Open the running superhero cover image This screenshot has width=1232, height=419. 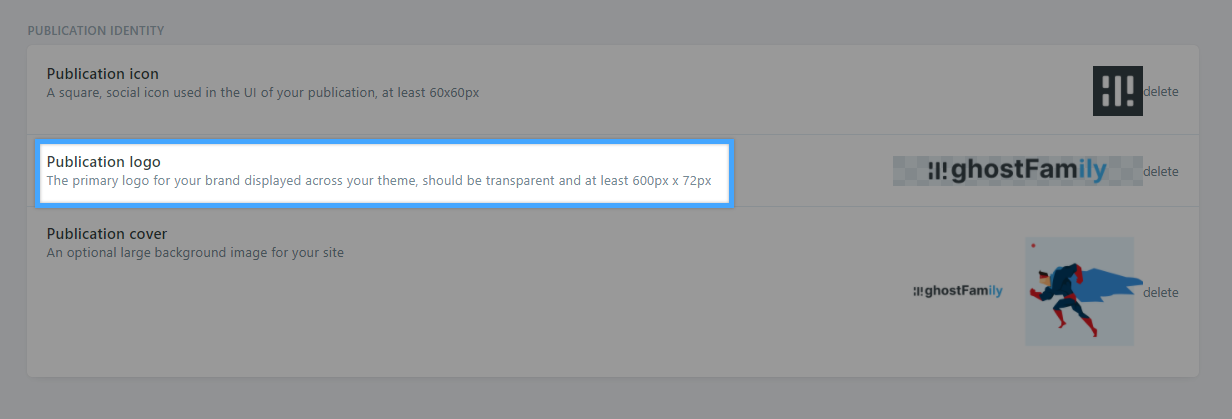[1080, 291]
